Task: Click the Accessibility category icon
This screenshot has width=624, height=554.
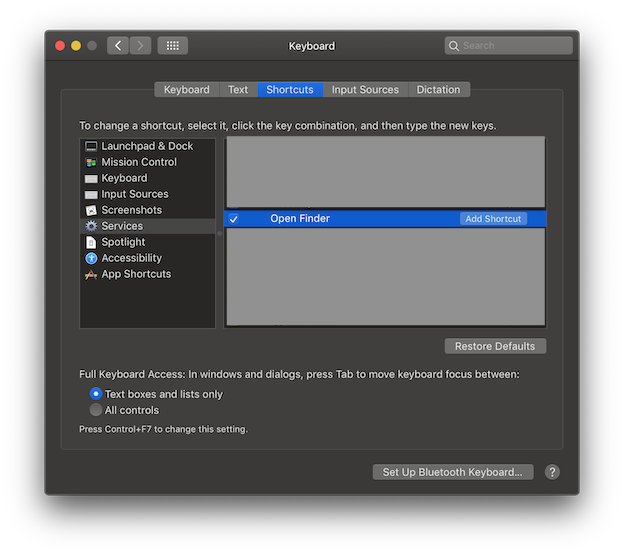Action: coord(91,258)
